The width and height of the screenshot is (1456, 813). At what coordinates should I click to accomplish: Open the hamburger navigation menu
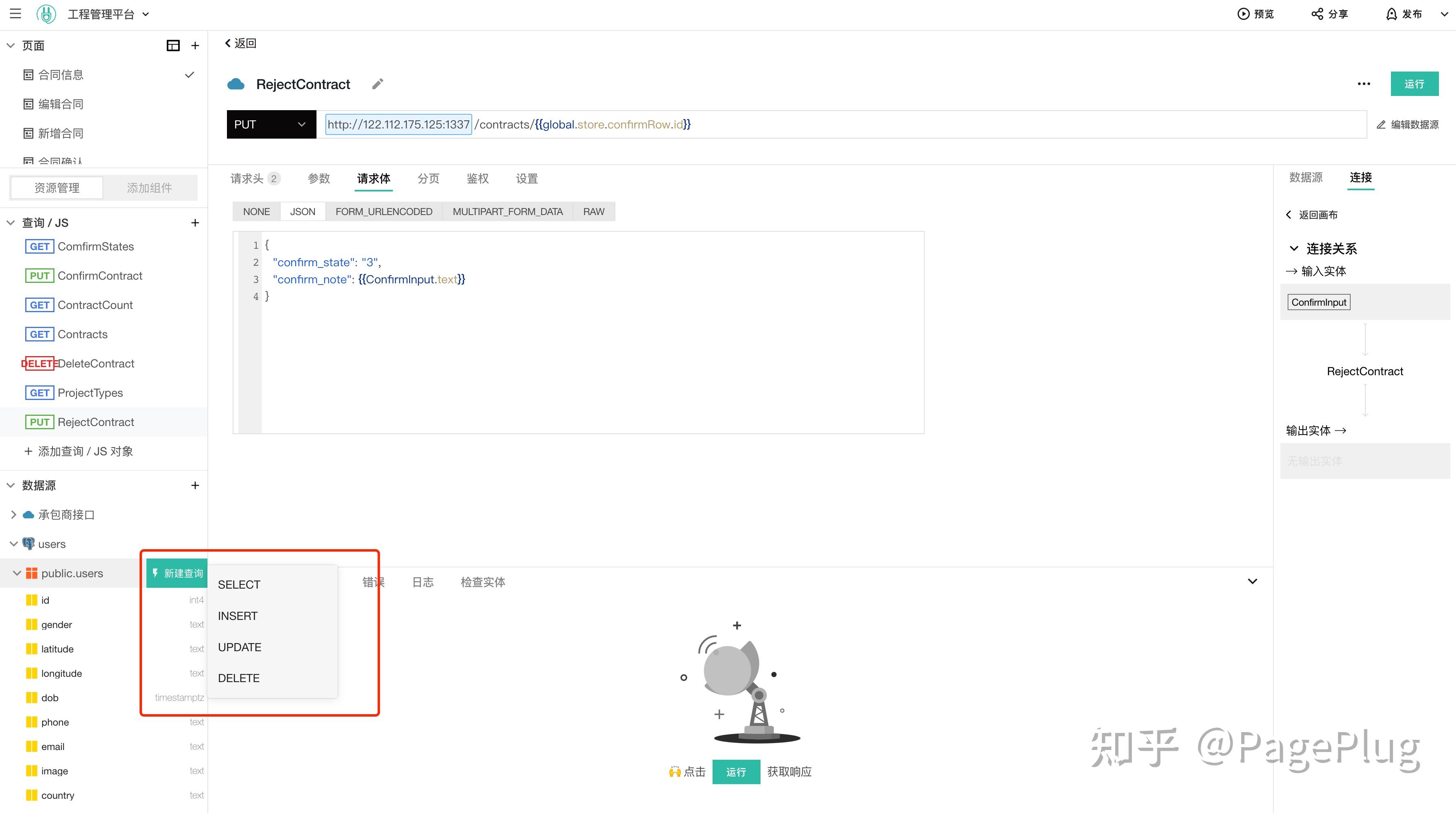pos(15,13)
